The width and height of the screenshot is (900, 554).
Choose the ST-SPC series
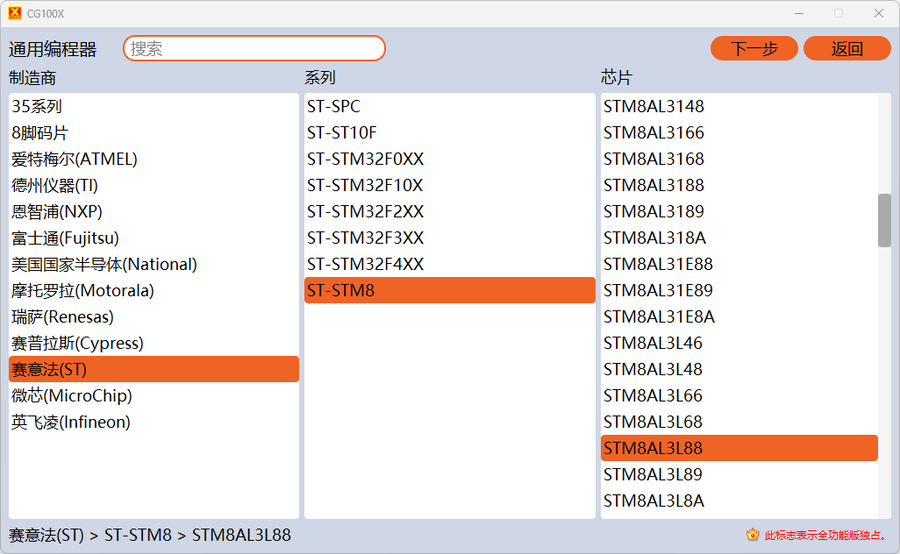tap(334, 106)
